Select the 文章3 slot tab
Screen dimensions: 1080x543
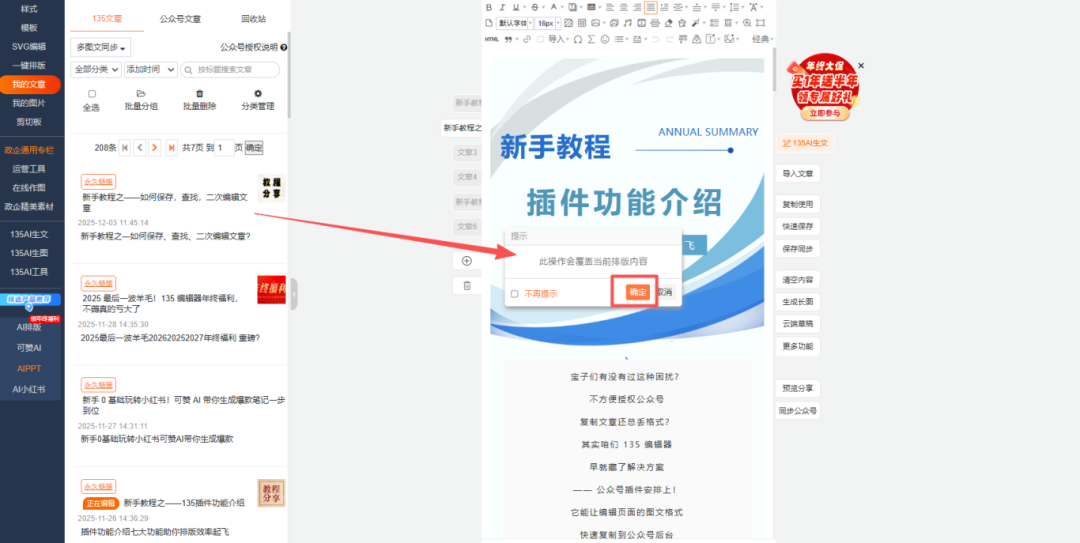click(467, 152)
